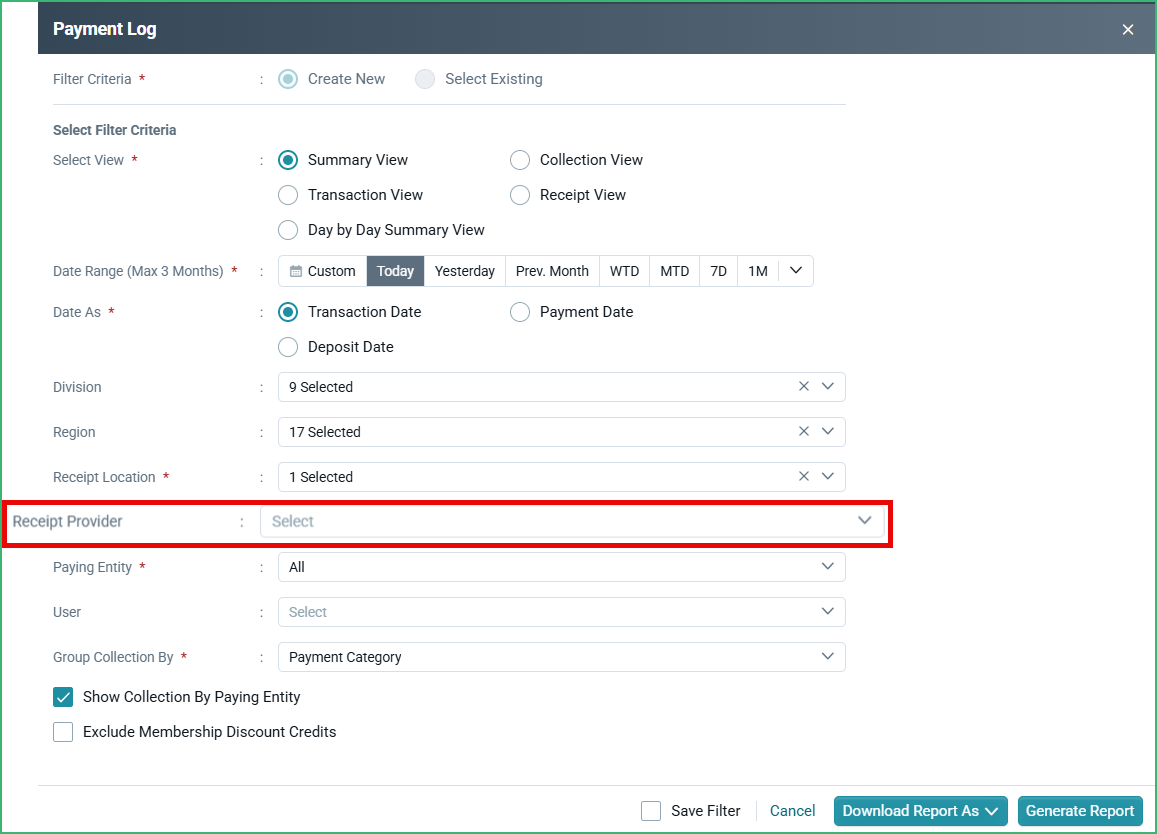
Task: Select the Create New radio option
Action: (x=288, y=79)
